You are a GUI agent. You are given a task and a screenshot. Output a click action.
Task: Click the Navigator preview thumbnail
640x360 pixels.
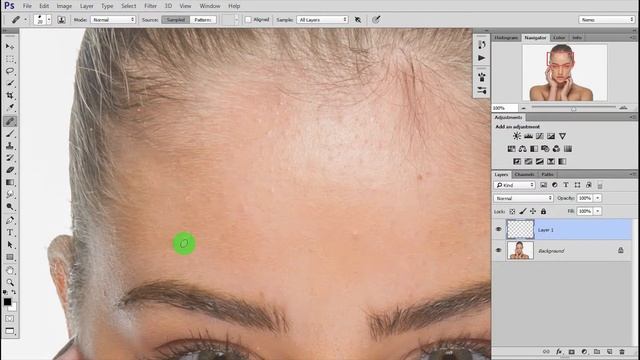(564, 73)
